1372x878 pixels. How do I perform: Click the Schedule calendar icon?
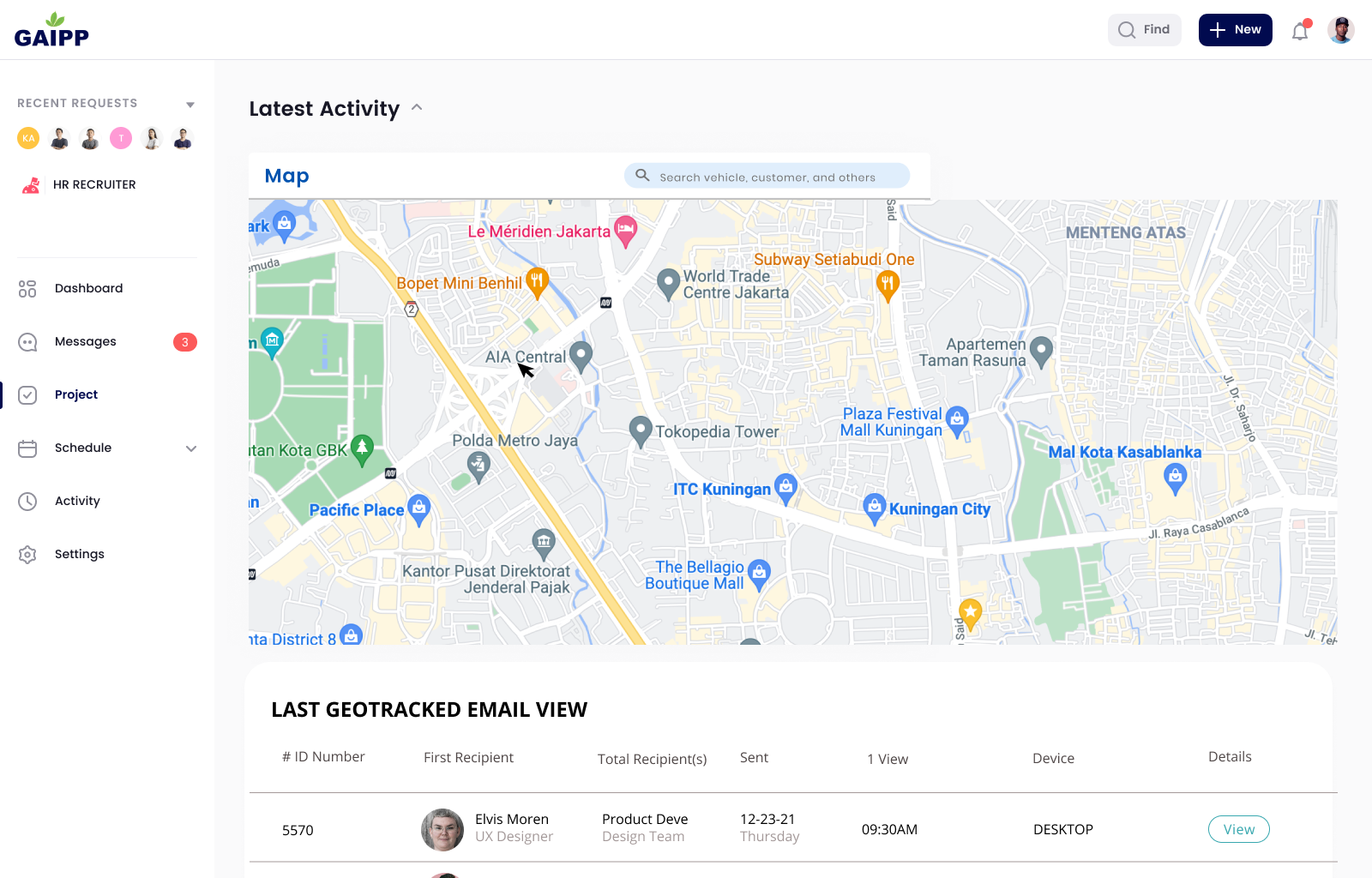27,448
